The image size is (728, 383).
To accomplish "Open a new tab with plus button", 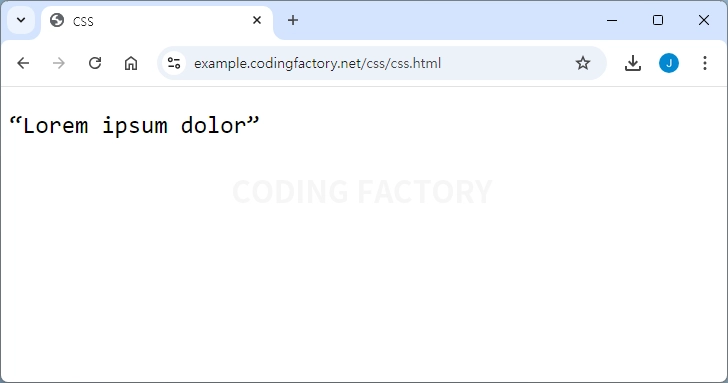I will (x=293, y=20).
